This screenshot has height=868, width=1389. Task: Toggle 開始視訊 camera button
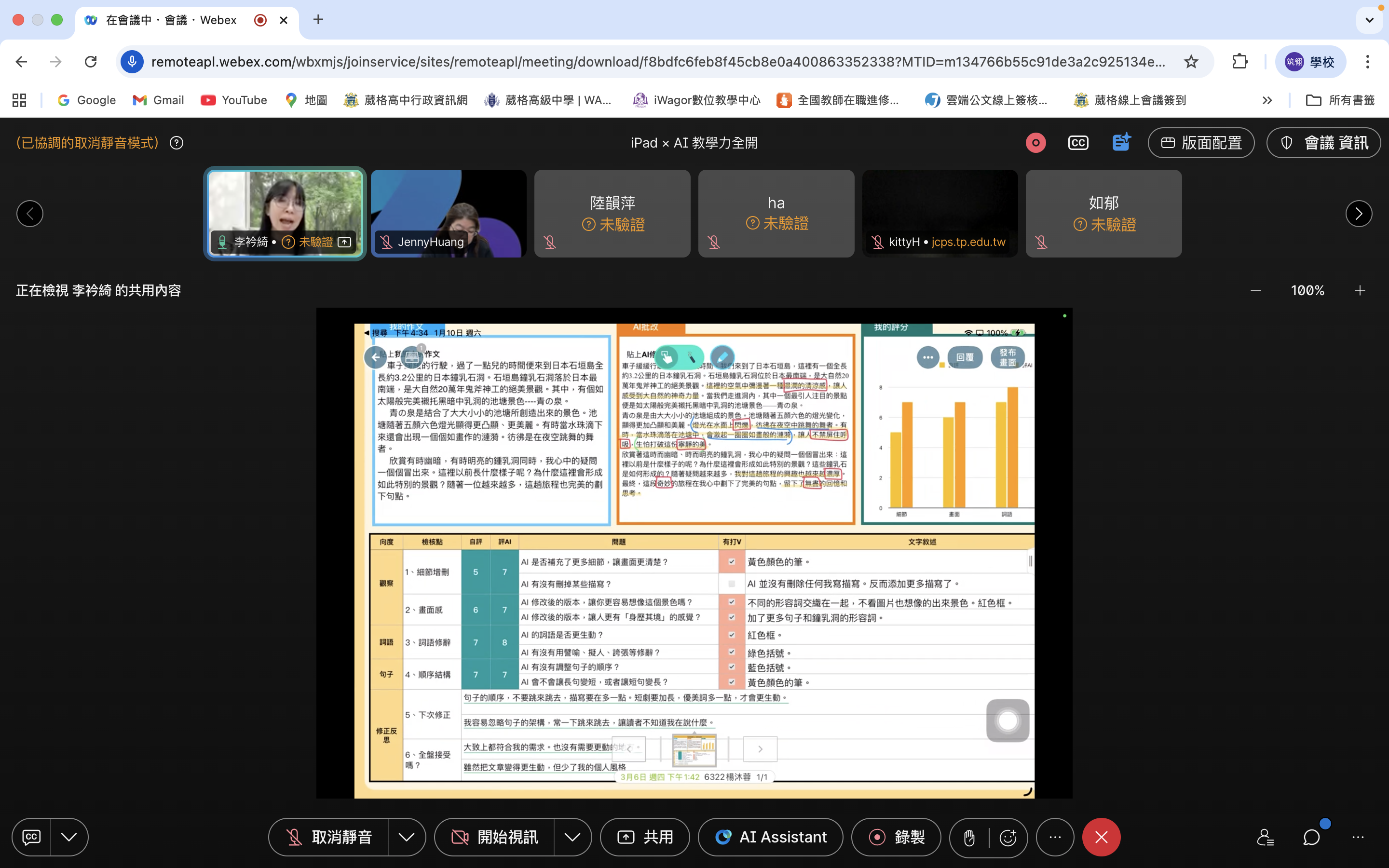495,838
